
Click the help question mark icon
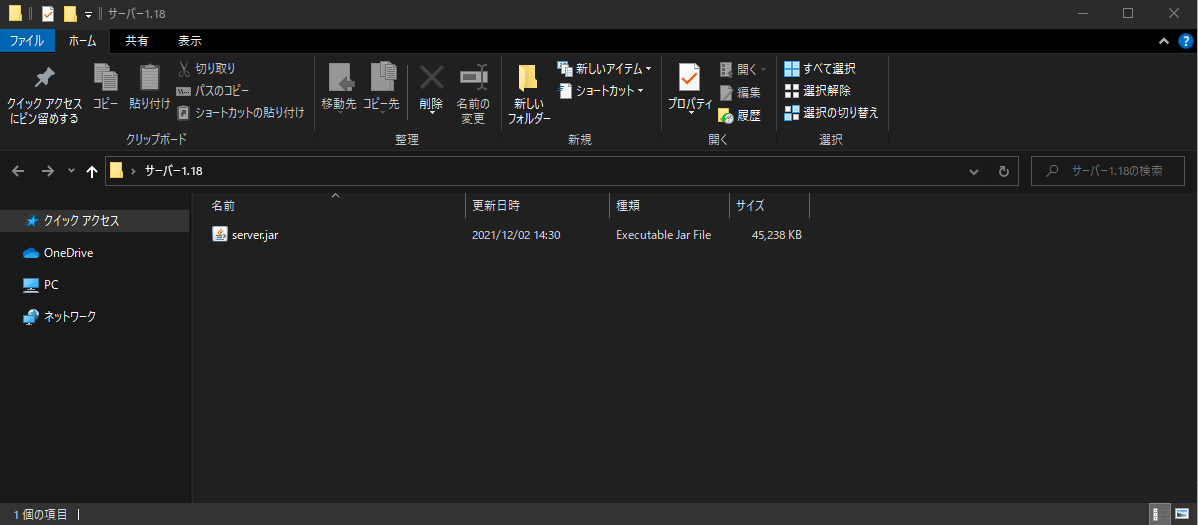(x=1185, y=41)
